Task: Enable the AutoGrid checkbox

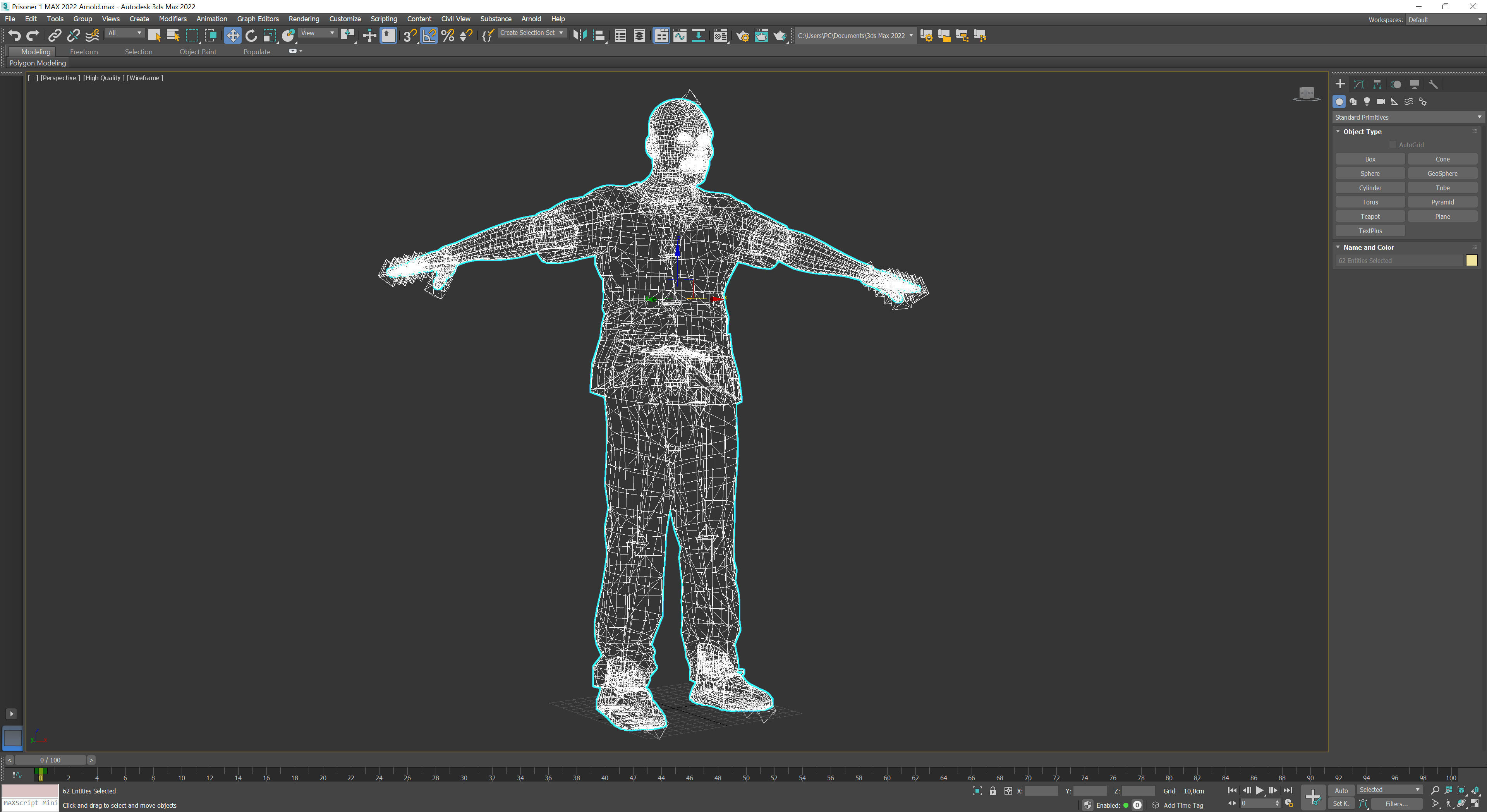Action: pyautogui.click(x=1393, y=145)
